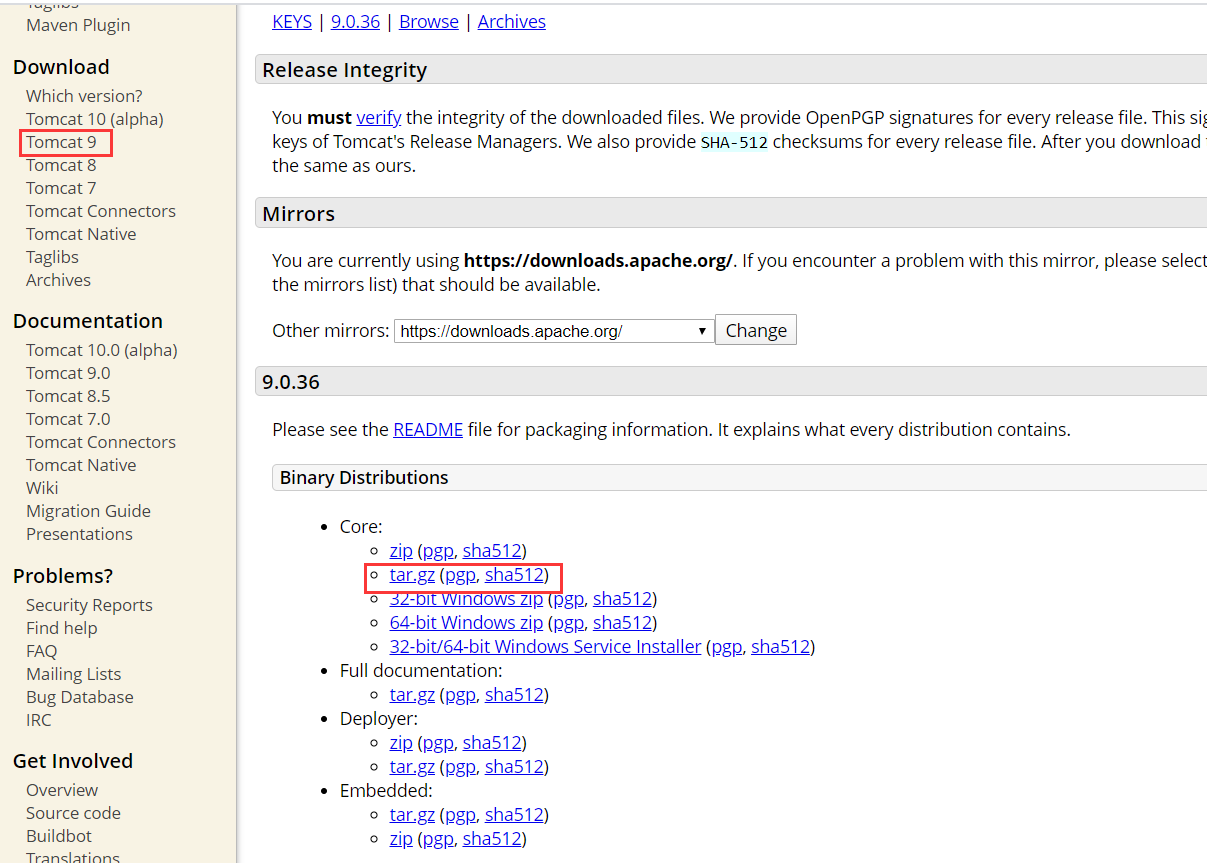This screenshot has width=1207, height=863.
Task: Open Taglibs under Download
Action: 52,257
